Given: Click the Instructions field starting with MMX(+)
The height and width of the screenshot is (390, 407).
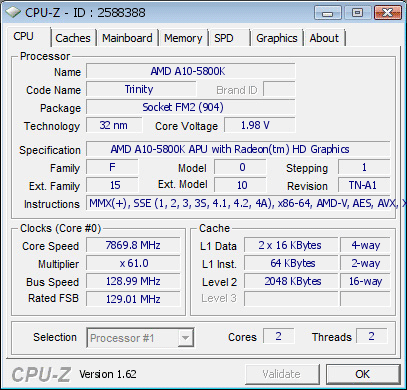Looking at the screenshot, I should 238,203.
